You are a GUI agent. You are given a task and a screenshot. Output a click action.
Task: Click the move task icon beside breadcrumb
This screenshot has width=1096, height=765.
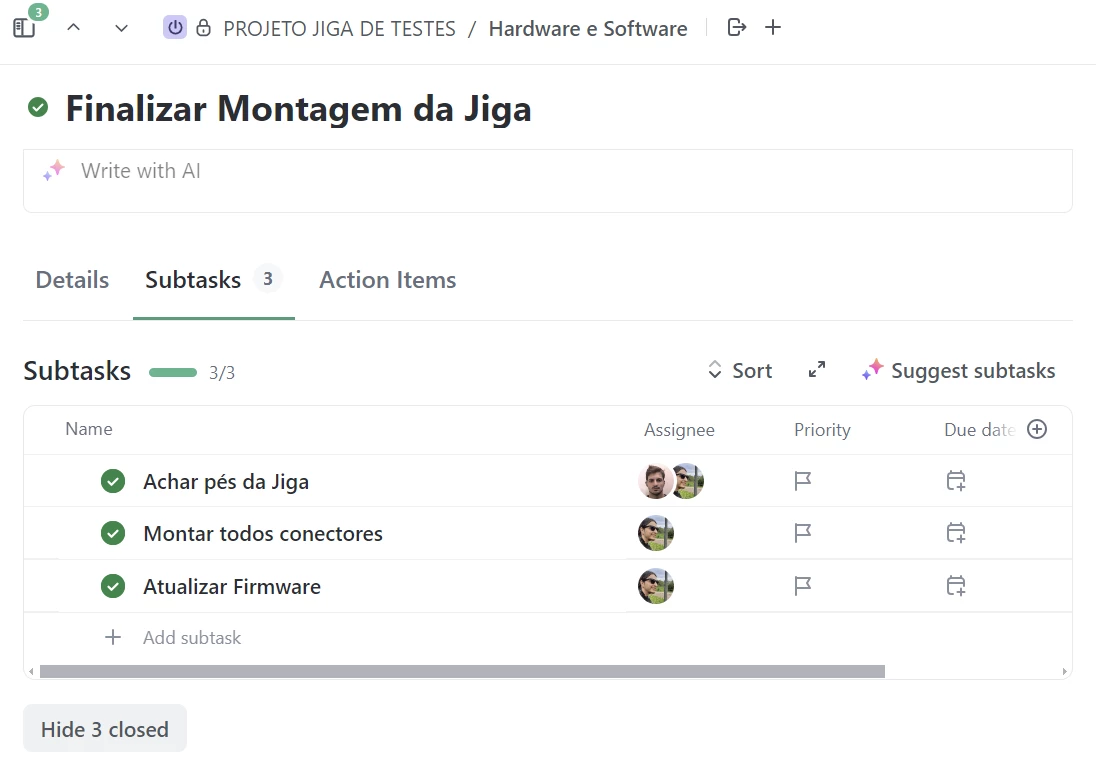coord(737,27)
